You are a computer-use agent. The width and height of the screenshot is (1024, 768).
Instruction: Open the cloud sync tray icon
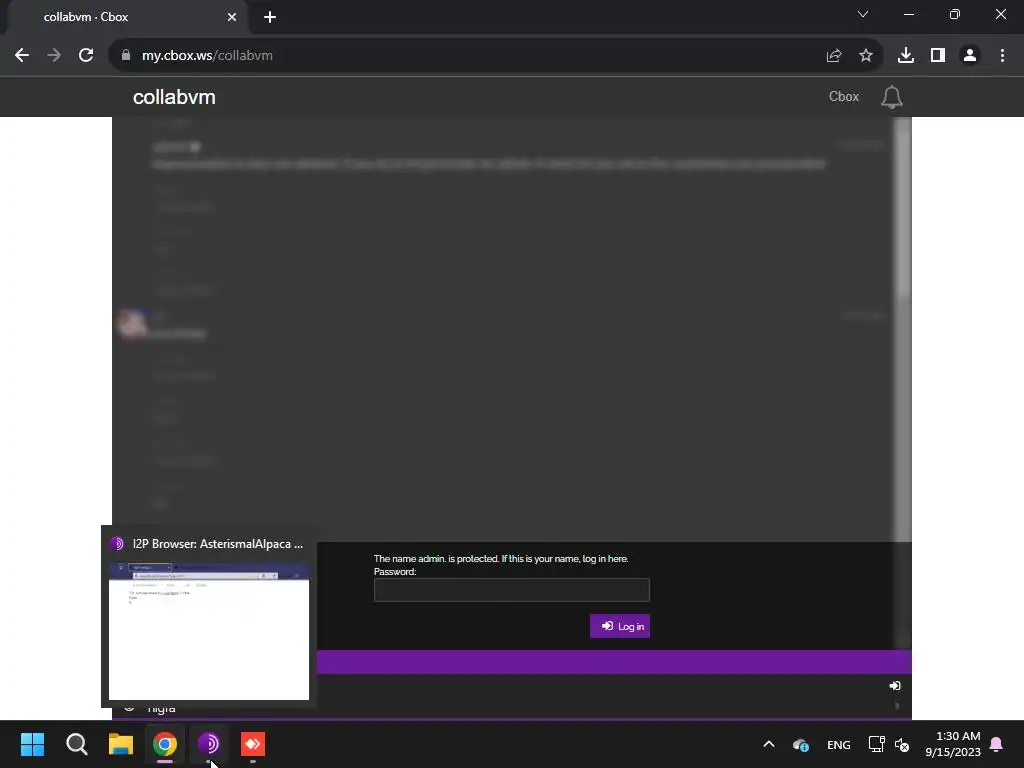[801, 744]
